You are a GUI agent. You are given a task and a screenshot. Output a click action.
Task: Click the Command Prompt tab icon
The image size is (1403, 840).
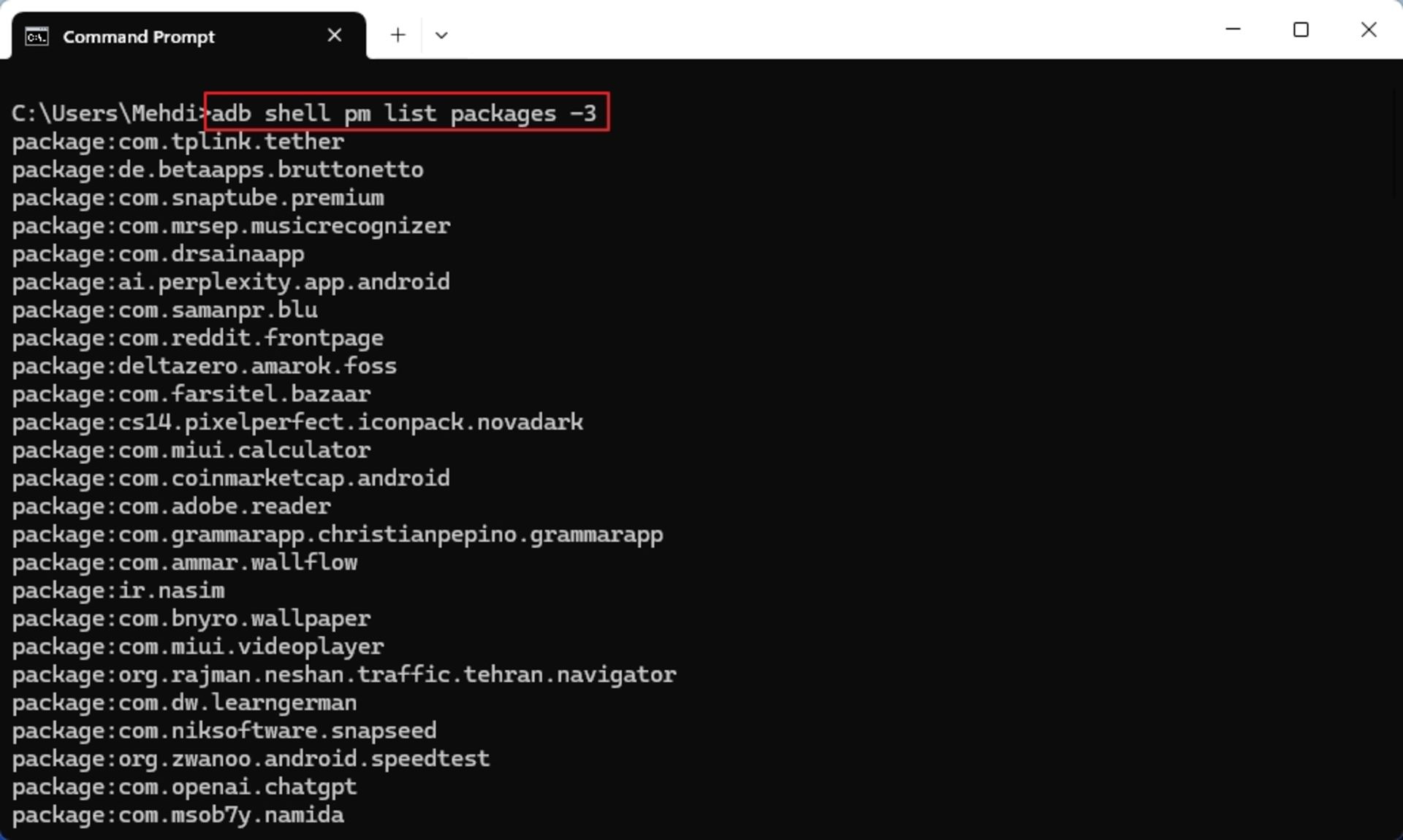[37, 37]
